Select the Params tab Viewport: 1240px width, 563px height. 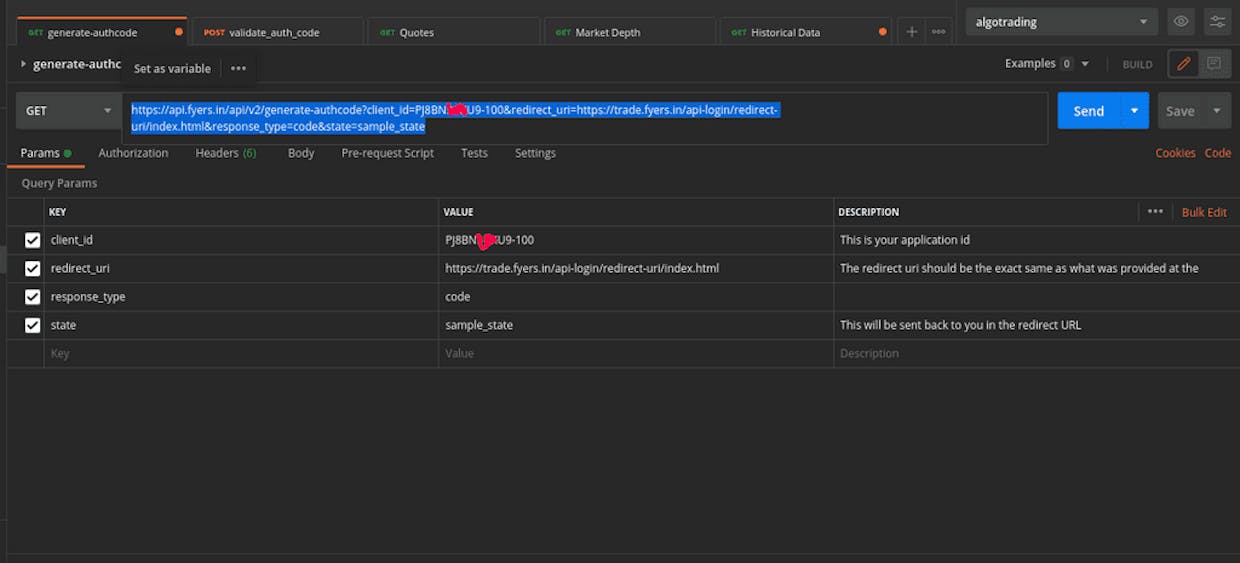(x=46, y=153)
